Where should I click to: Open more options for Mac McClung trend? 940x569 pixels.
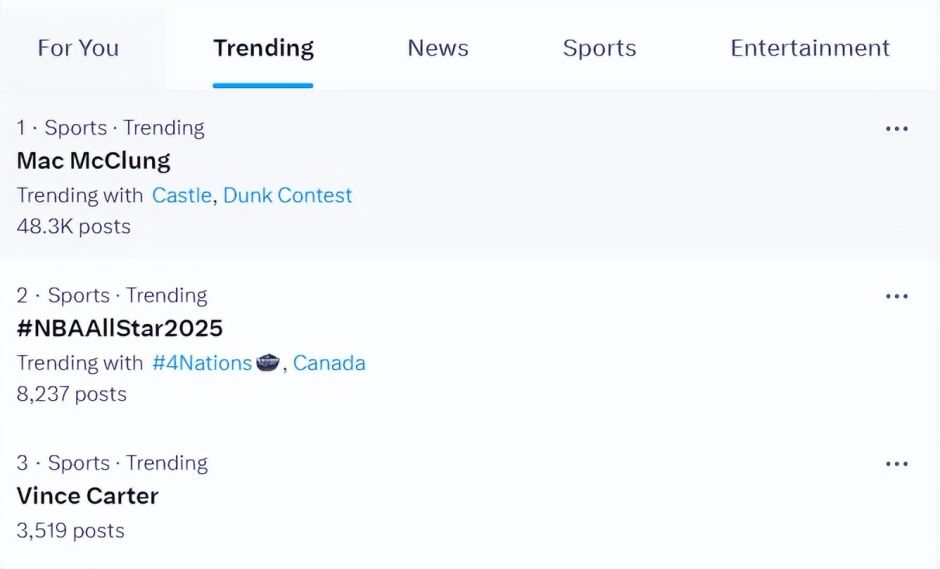[x=896, y=128]
